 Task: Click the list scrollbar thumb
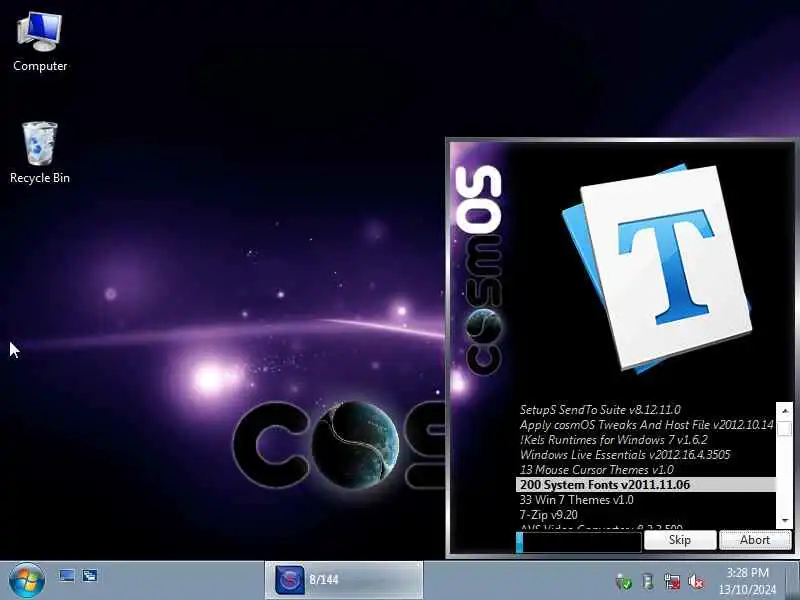pyautogui.click(x=785, y=428)
